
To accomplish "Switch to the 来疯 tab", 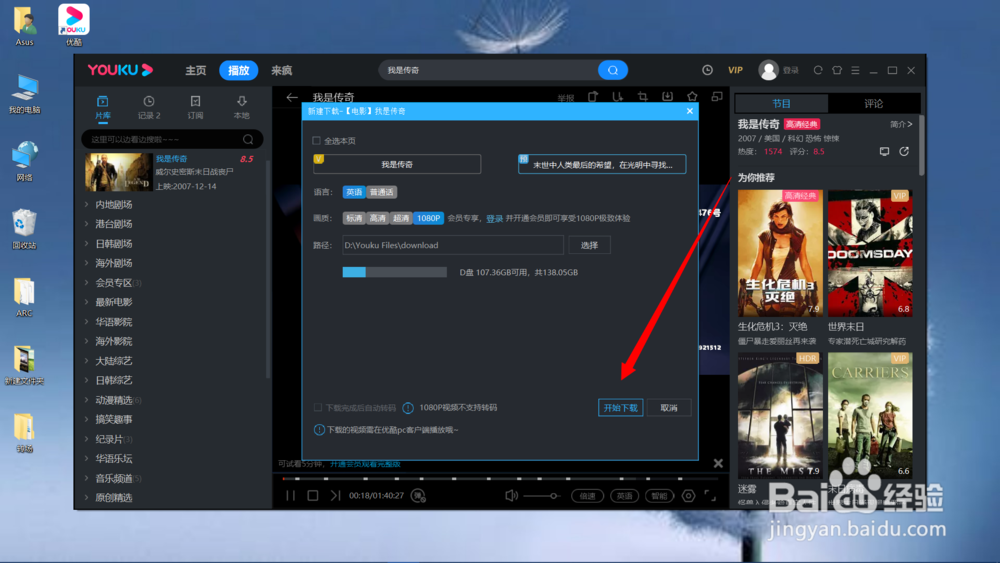I will (x=281, y=70).
